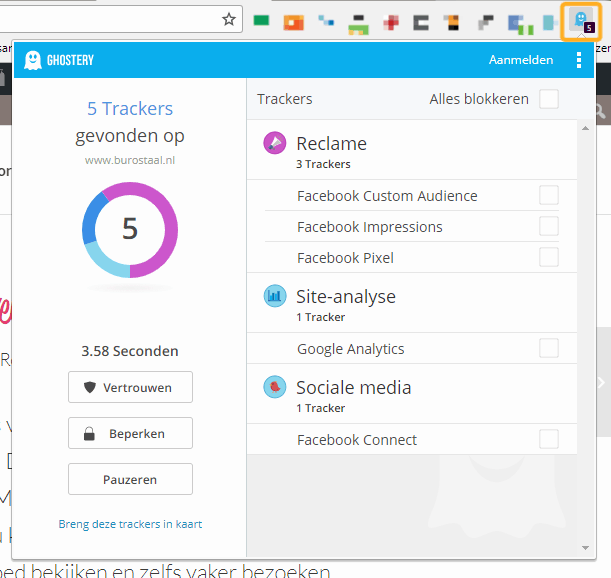
Task: Click scrollbar down arrow in tracker list
Action: pyautogui.click(x=585, y=548)
